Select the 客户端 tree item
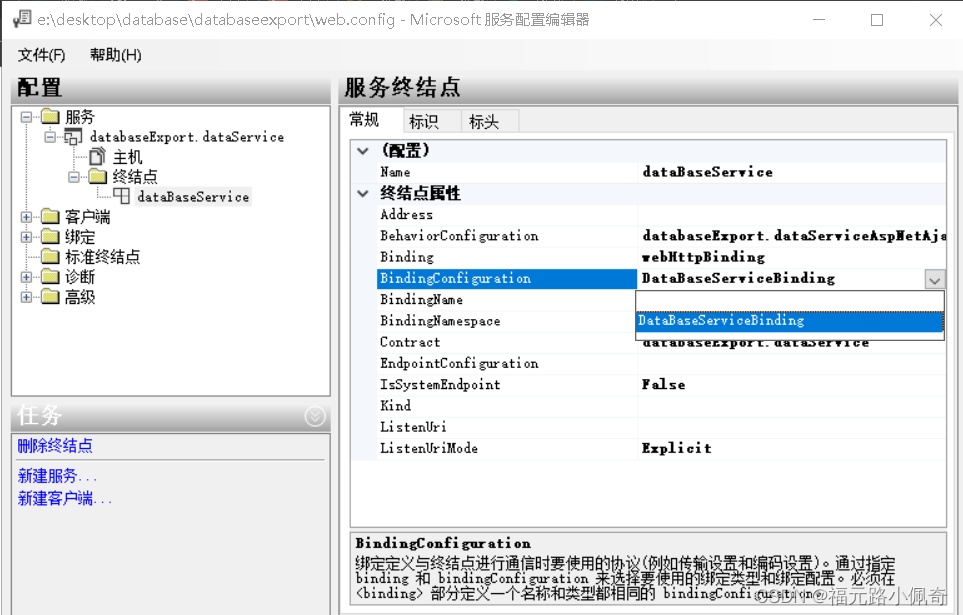The width and height of the screenshot is (963, 615). click(87, 217)
